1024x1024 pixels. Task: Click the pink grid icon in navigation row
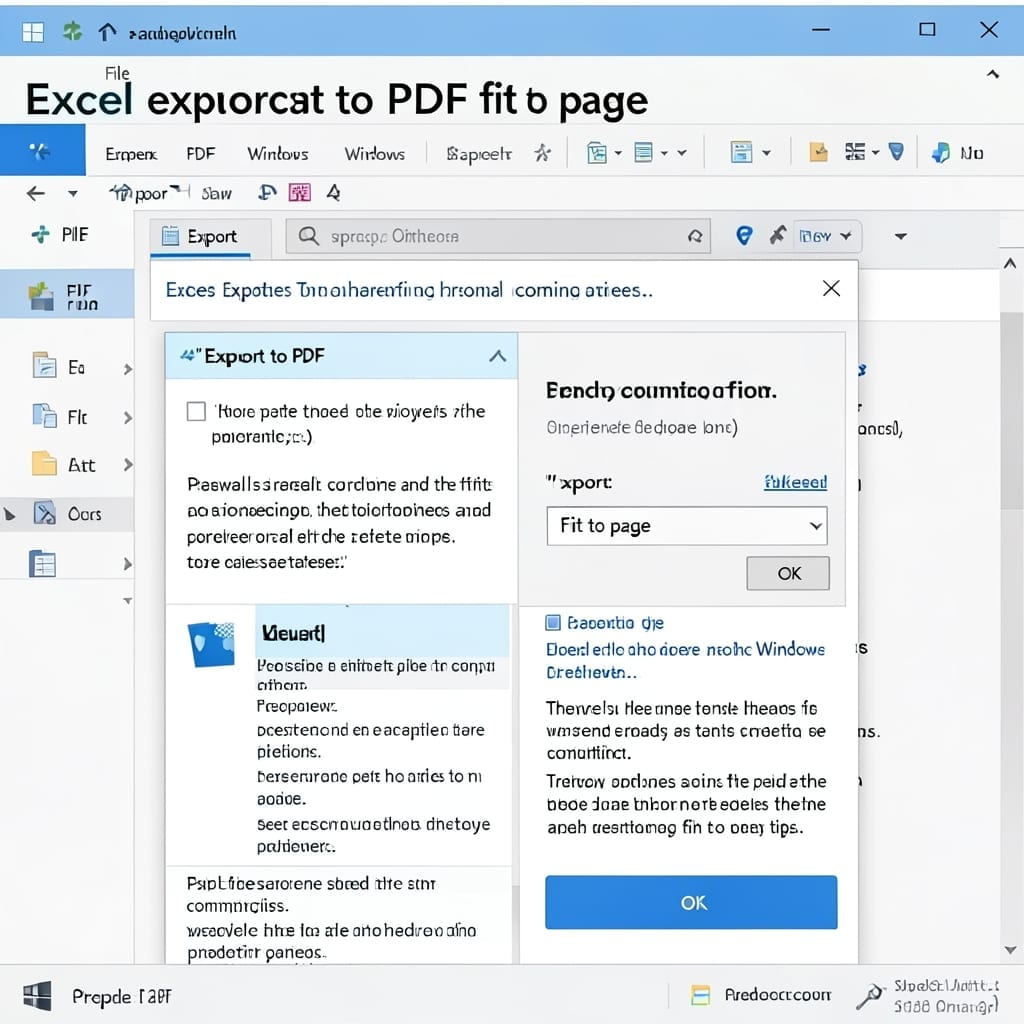pyautogui.click(x=300, y=192)
